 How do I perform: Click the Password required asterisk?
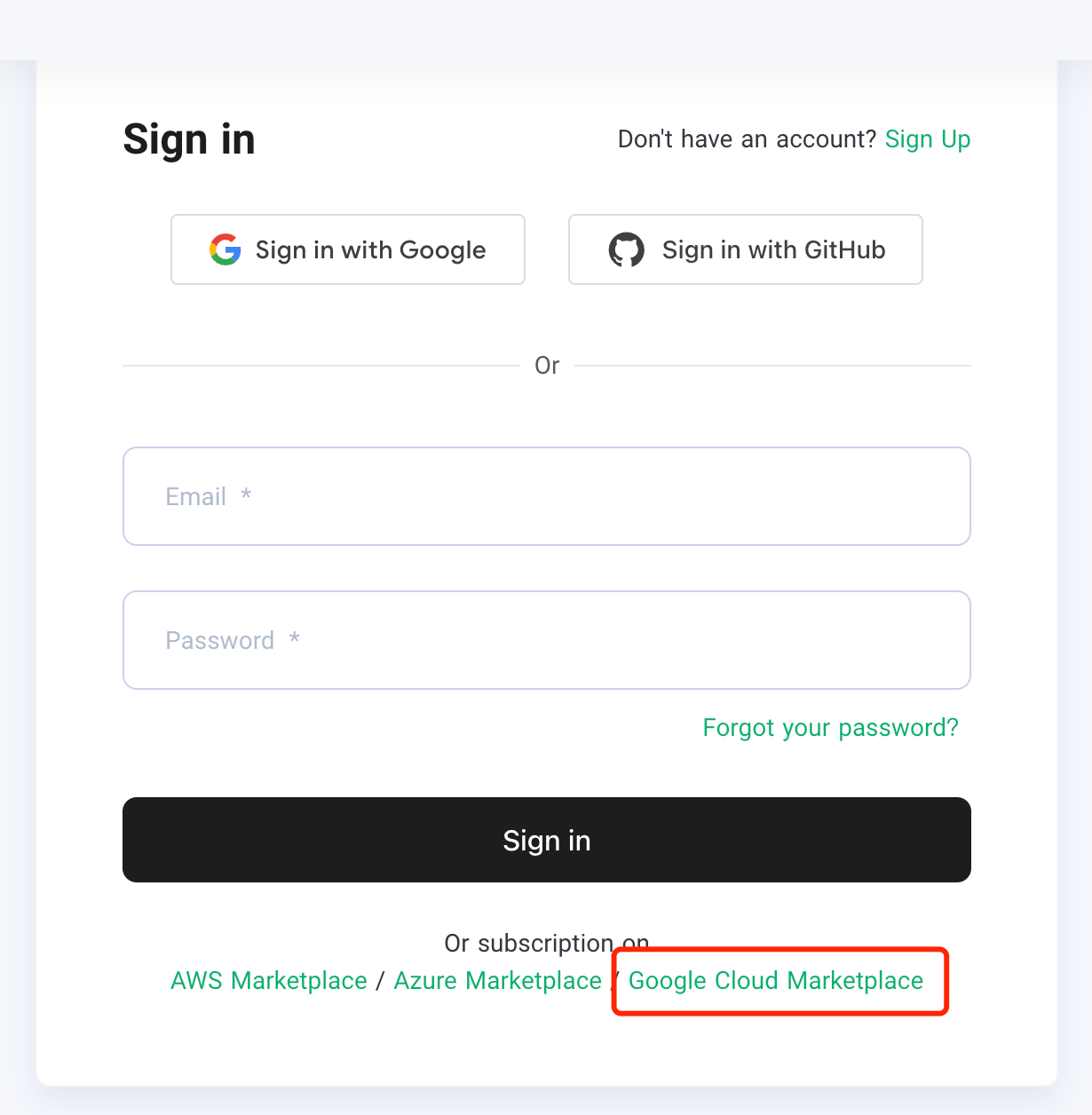click(295, 638)
